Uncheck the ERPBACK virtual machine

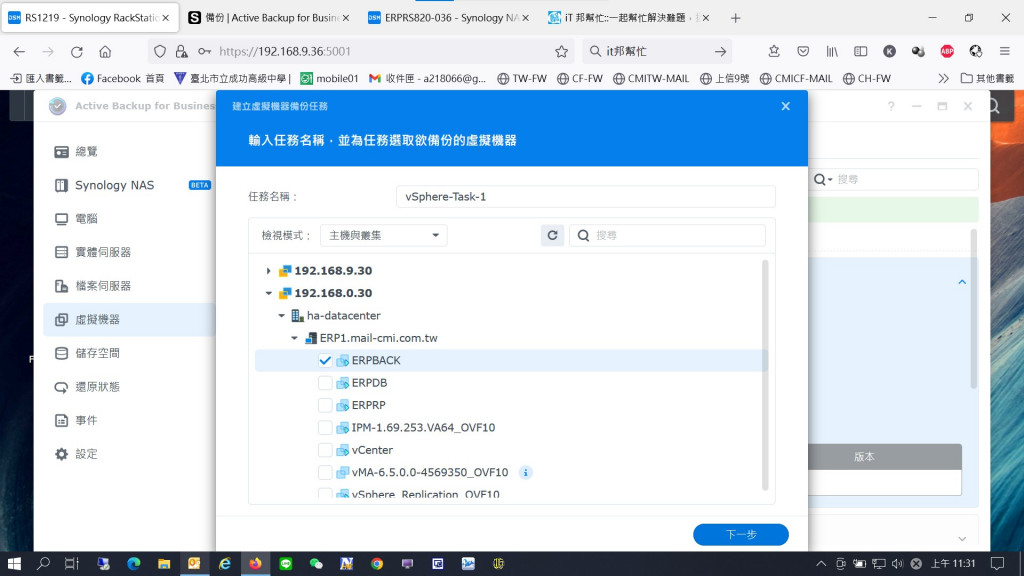pyautogui.click(x=325, y=360)
